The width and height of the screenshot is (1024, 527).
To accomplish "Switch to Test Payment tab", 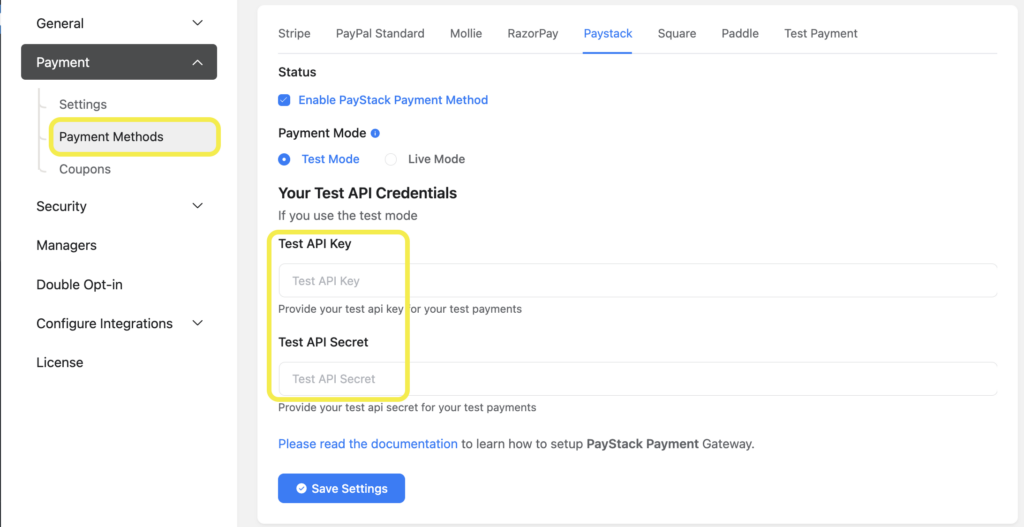I will 821,33.
